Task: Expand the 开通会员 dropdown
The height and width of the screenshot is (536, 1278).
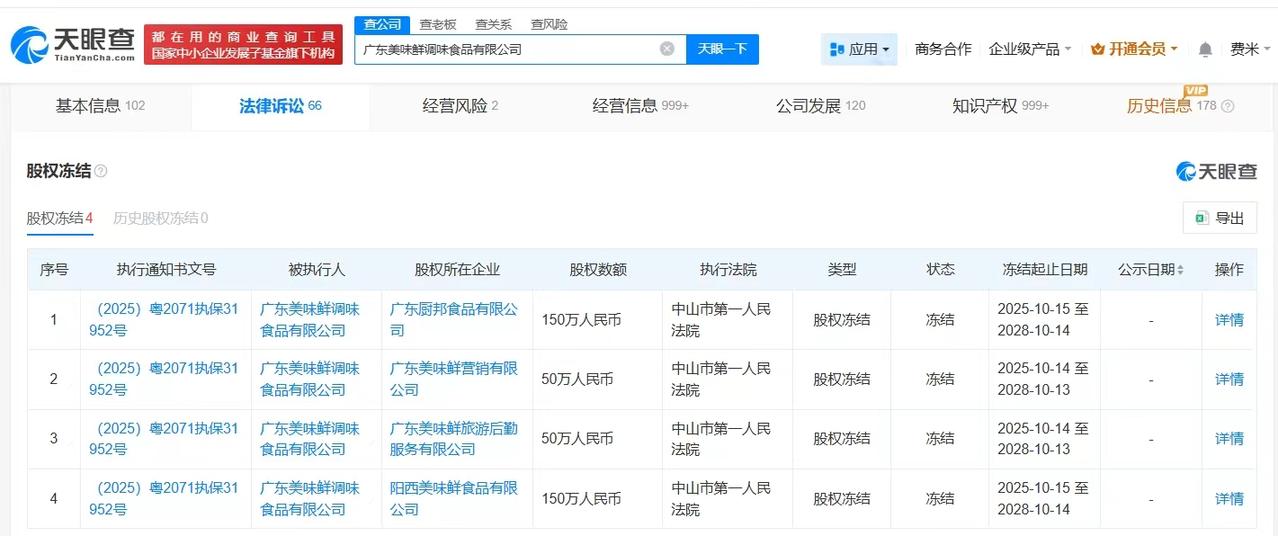Action: pos(1134,49)
